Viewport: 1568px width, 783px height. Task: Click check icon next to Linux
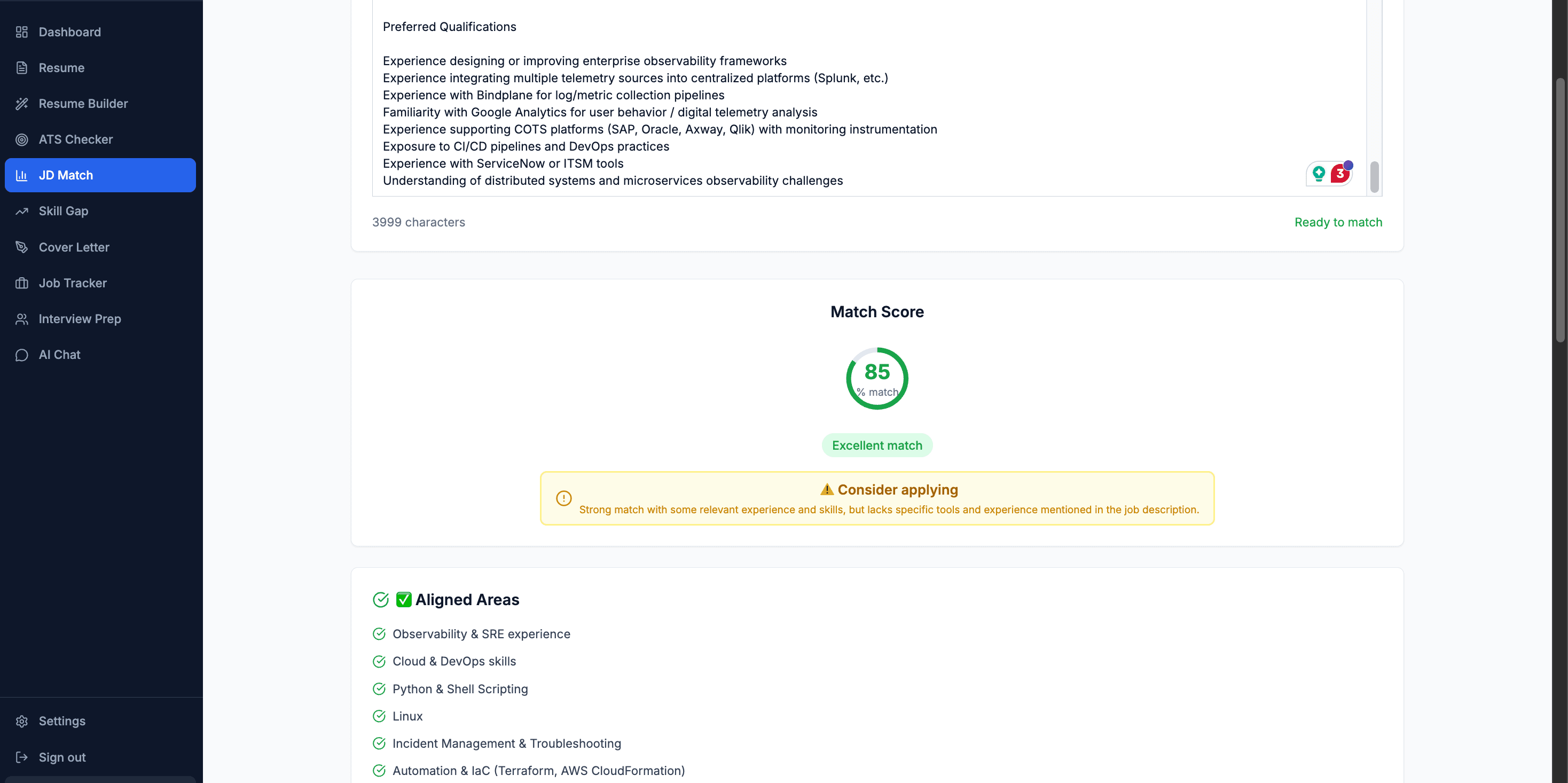coord(379,716)
